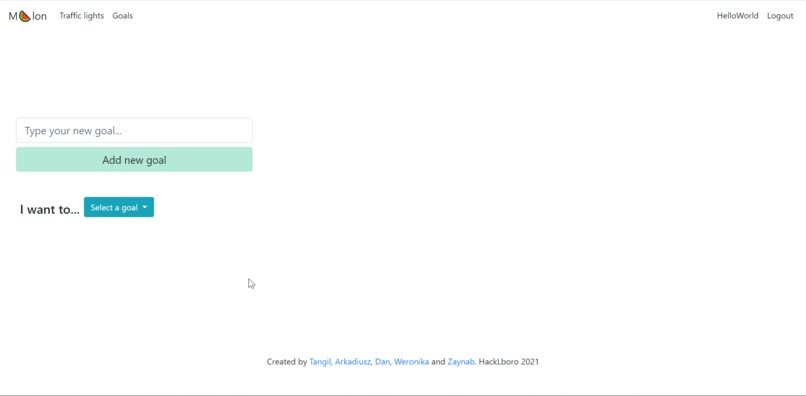Open the HelloWorld user profile

pyautogui.click(x=737, y=16)
